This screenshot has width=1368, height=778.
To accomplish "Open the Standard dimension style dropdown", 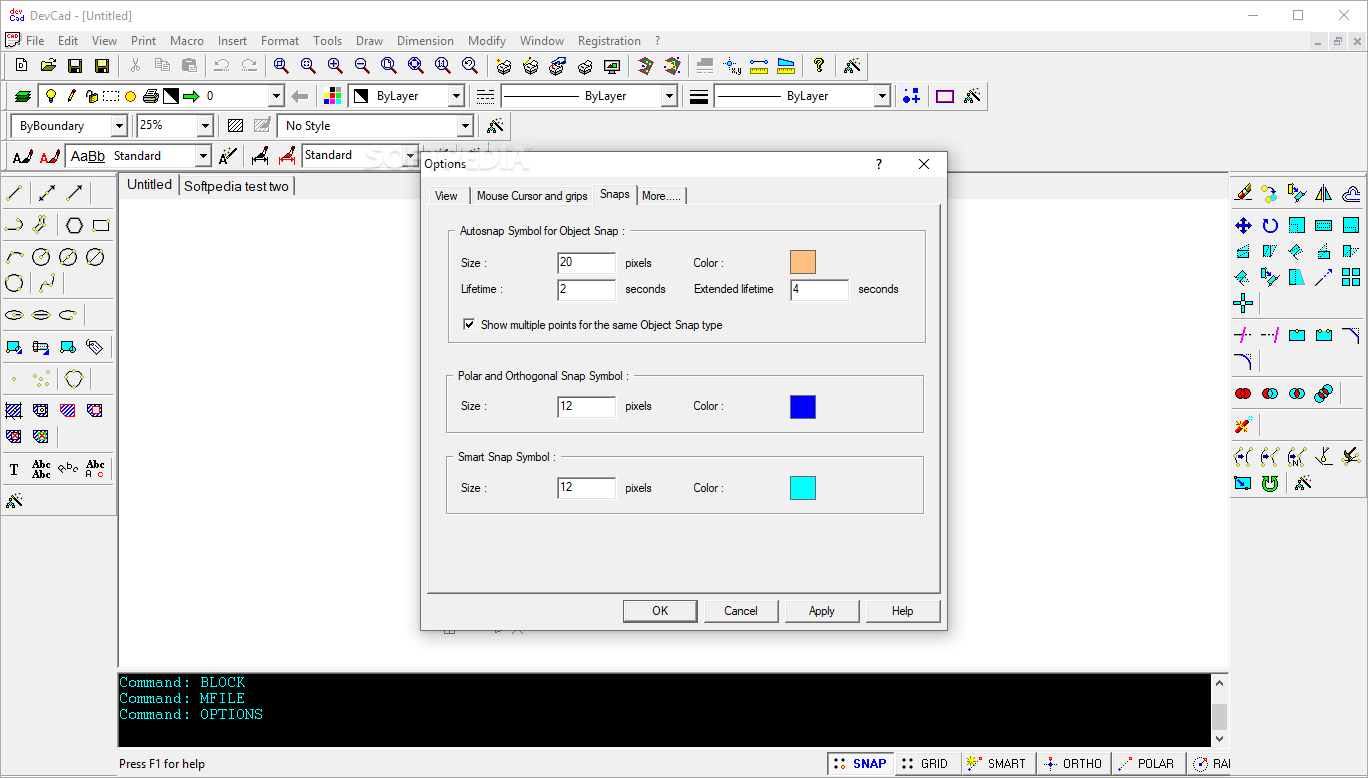I will tap(410, 156).
